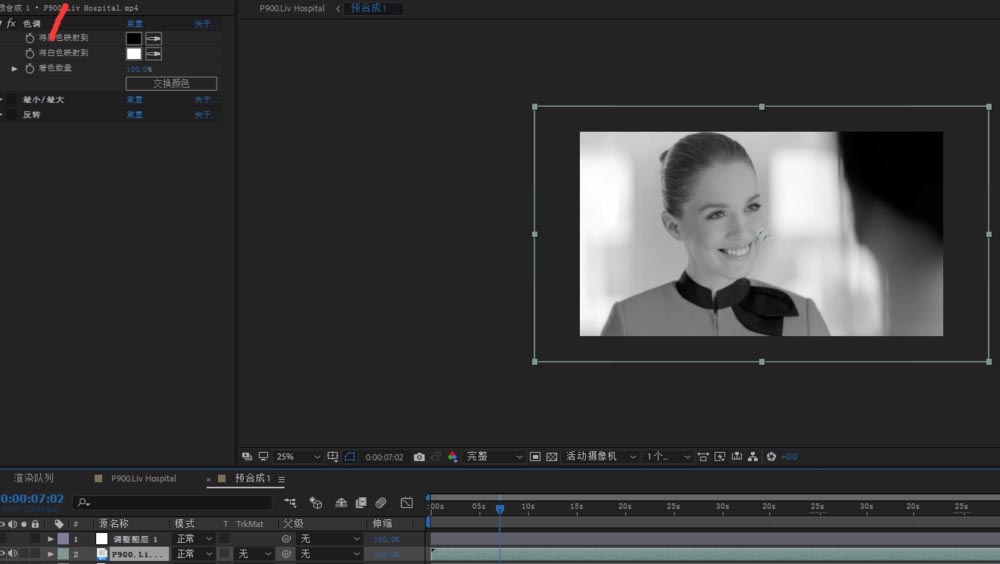Open the resolution dropdown showing 完整
Image resolution: width=1000 pixels, height=564 pixels.
(x=494, y=457)
